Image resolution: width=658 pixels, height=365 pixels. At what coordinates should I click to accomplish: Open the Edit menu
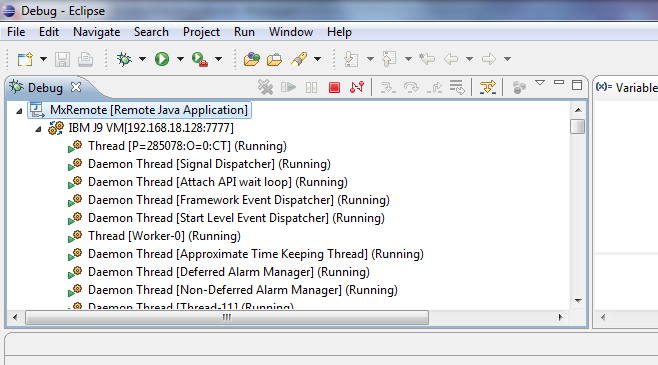[x=49, y=32]
